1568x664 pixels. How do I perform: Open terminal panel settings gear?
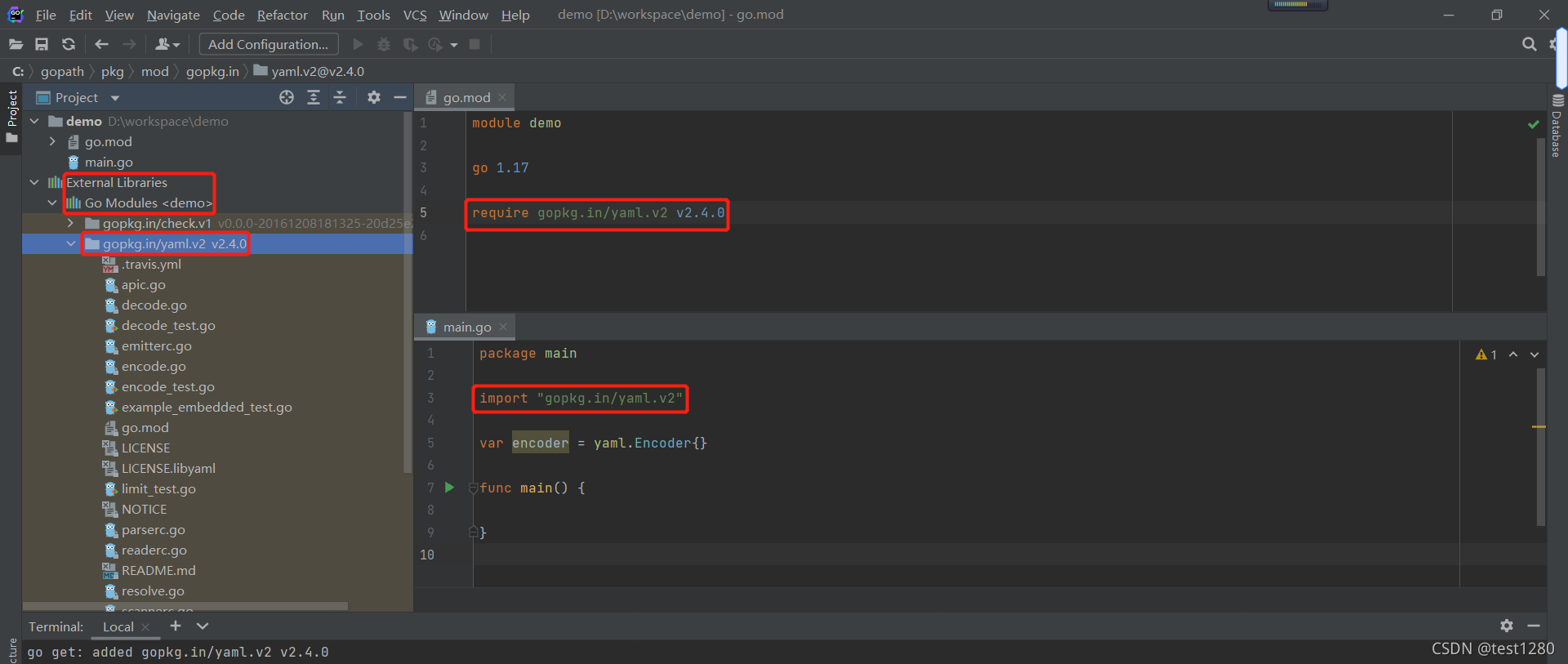point(1506,626)
